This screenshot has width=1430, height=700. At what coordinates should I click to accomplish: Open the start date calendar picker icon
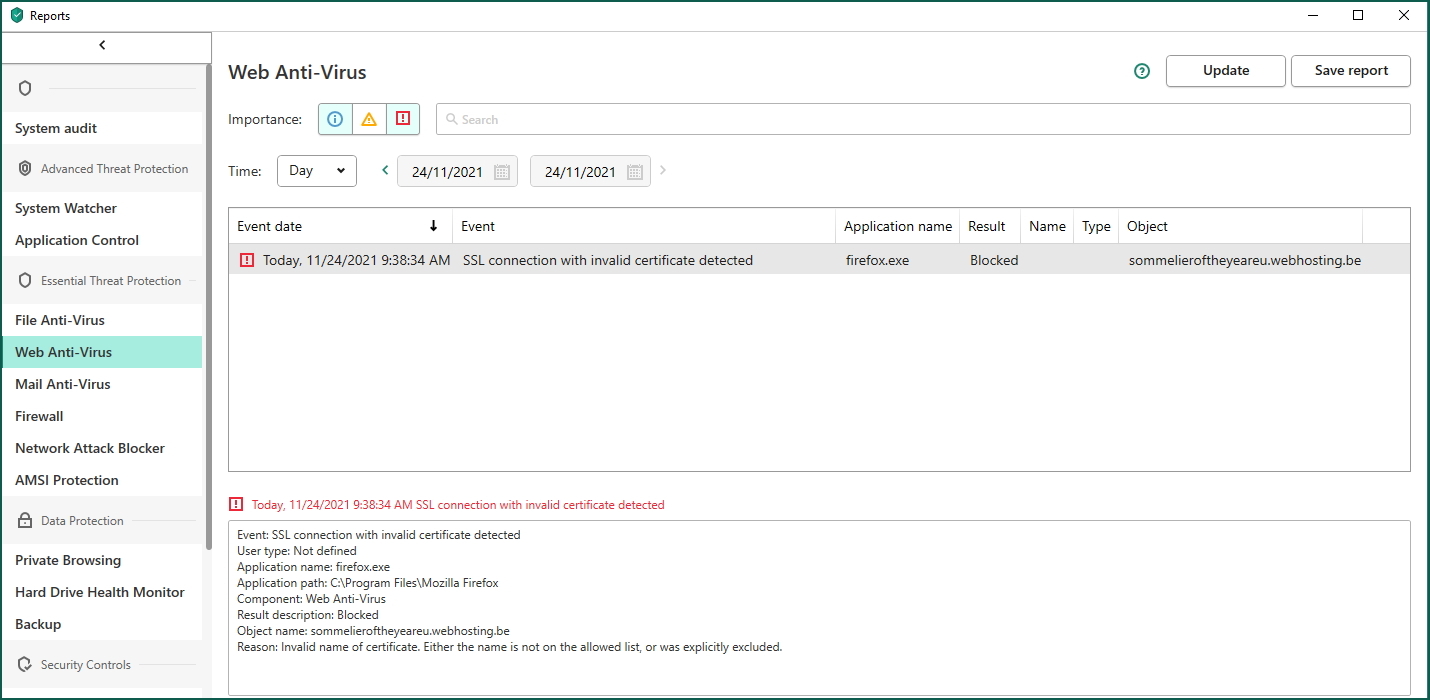click(x=502, y=172)
